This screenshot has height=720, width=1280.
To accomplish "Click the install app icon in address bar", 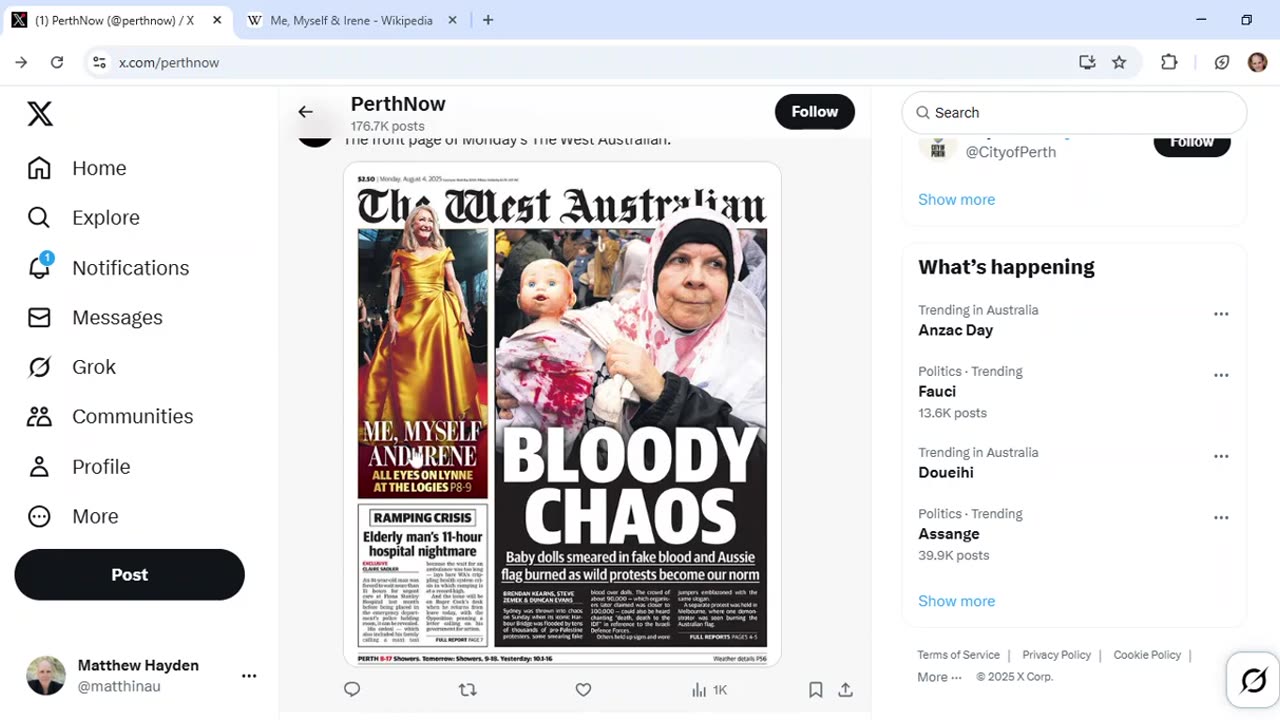I will (x=1087, y=62).
